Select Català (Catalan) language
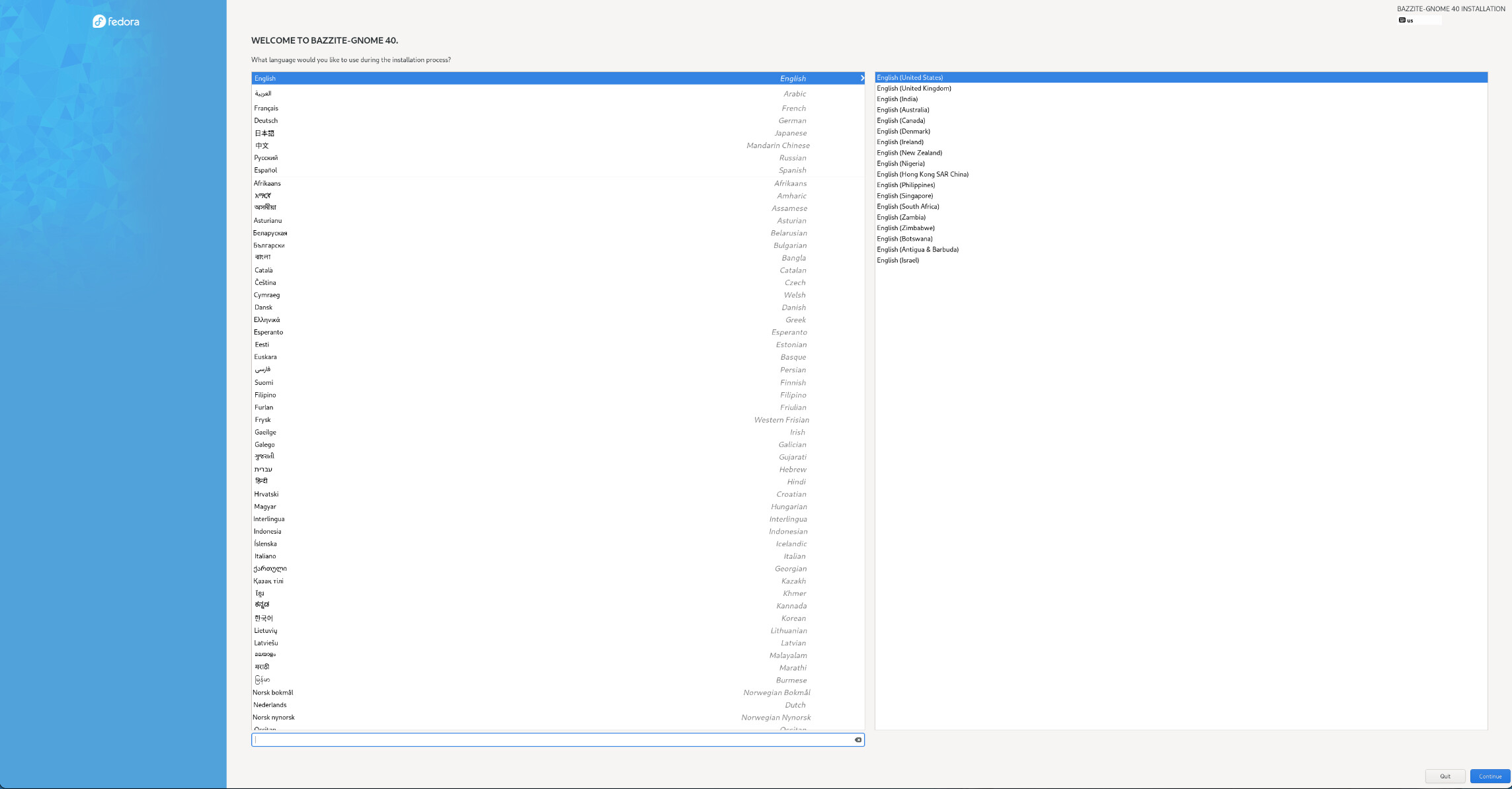 [x=557, y=270]
